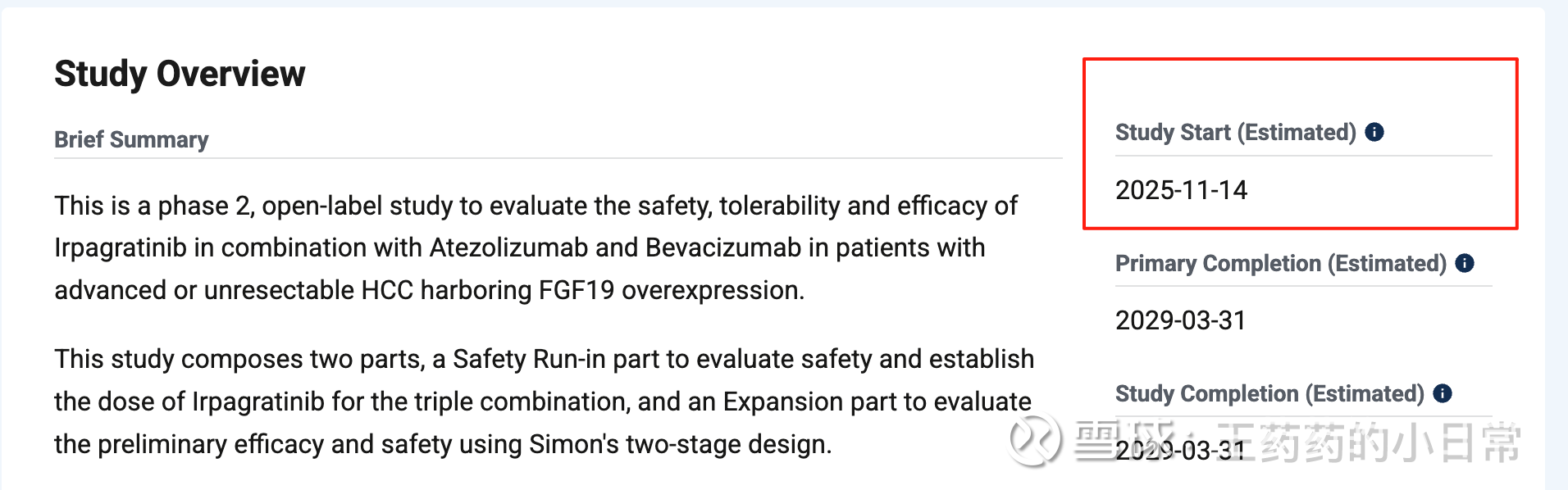The height and width of the screenshot is (490, 1568).
Task: Click the FGF19 text in the summary
Action: point(576,290)
